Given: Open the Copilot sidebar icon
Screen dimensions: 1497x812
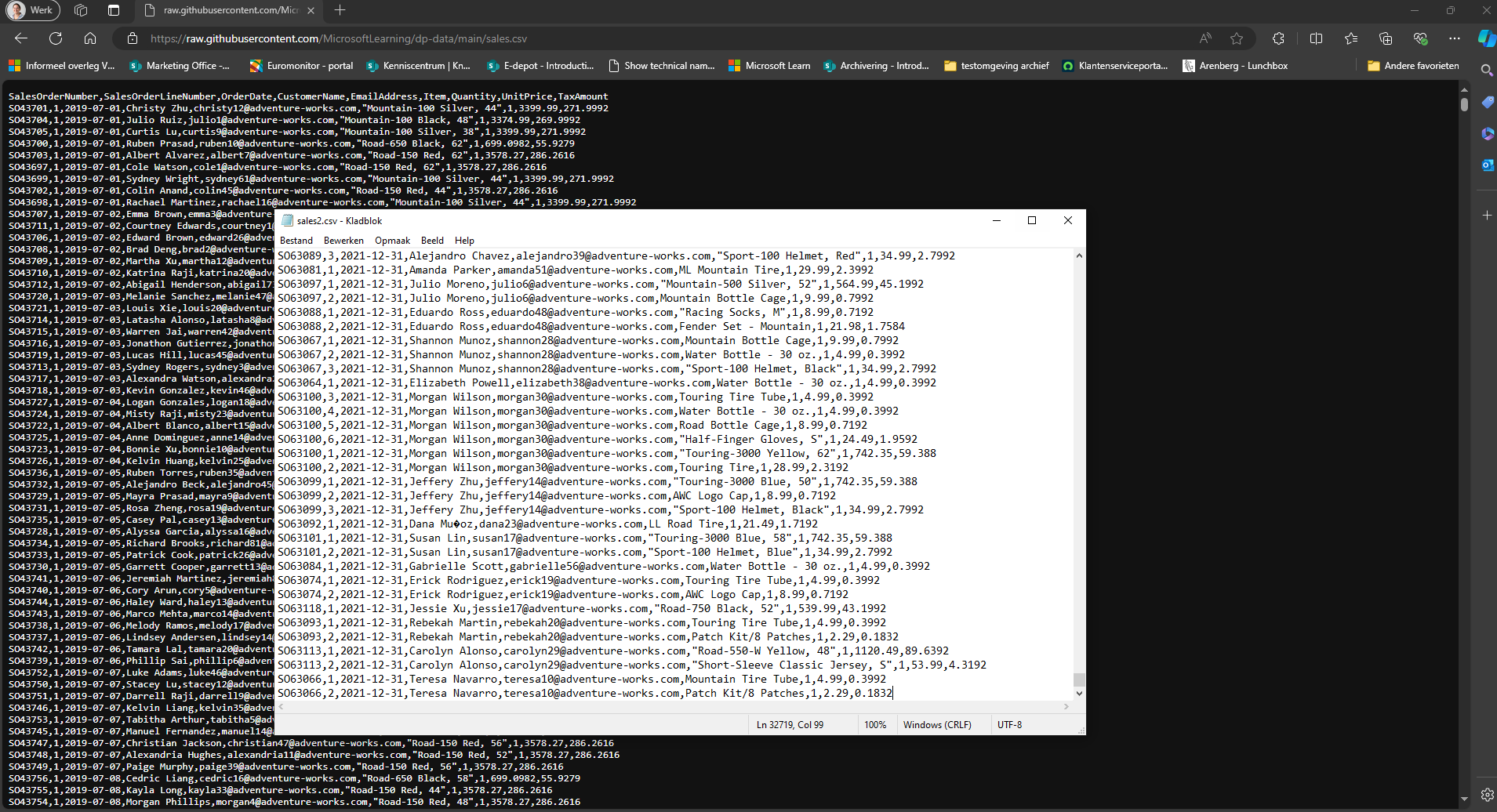Looking at the screenshot, I should 1486,38.
